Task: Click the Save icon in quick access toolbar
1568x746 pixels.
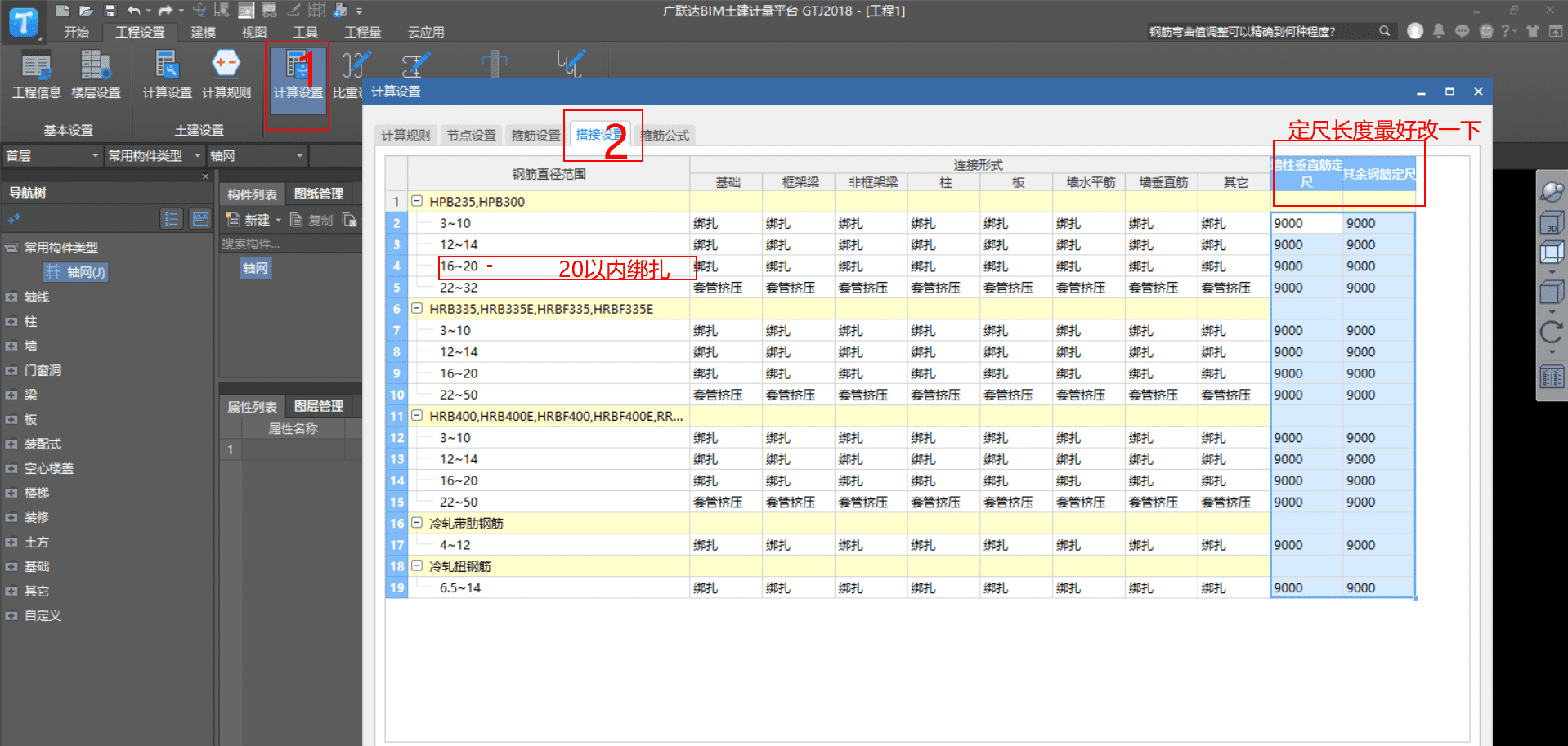Action: [110, 11]
